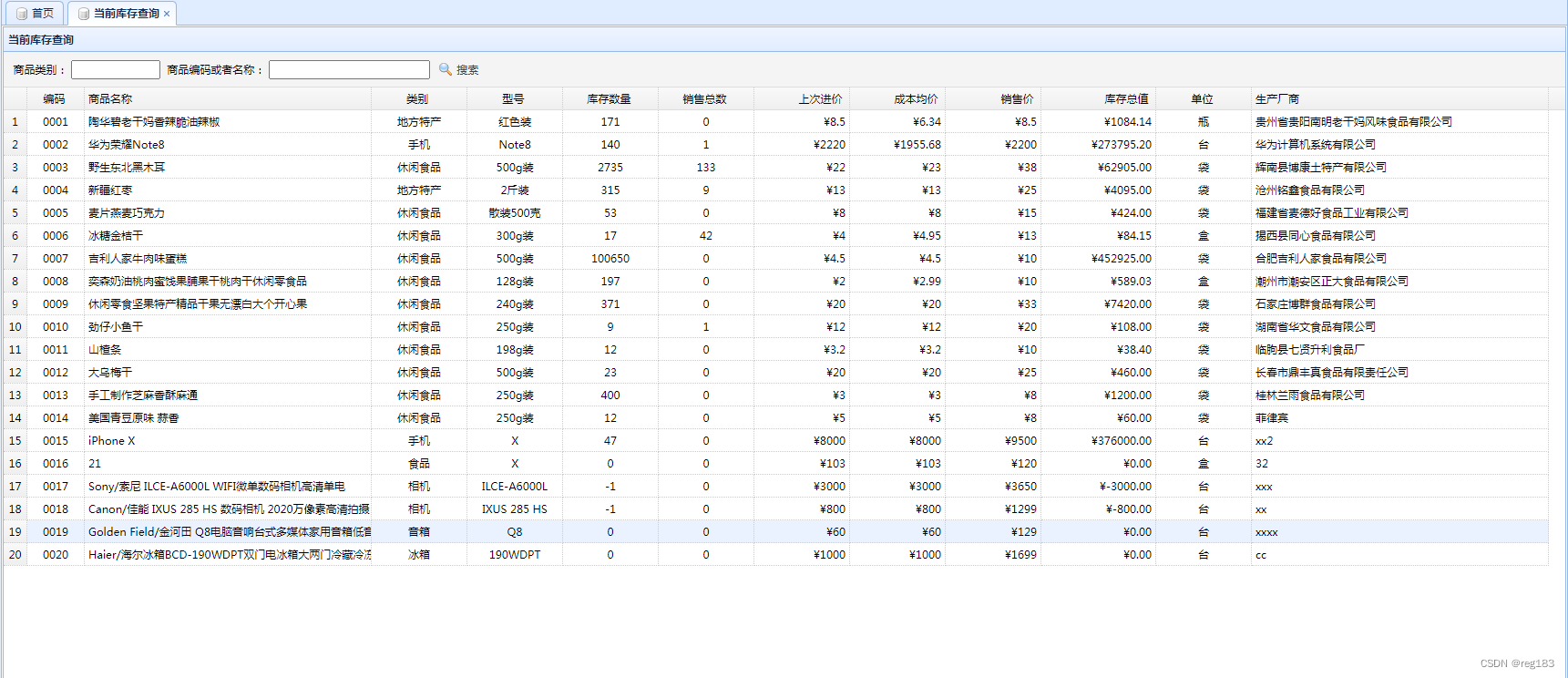The width and height of the screenshot is (1568, 678).
Task: Select row 新疆红枣
Action: tap(775, 190)
